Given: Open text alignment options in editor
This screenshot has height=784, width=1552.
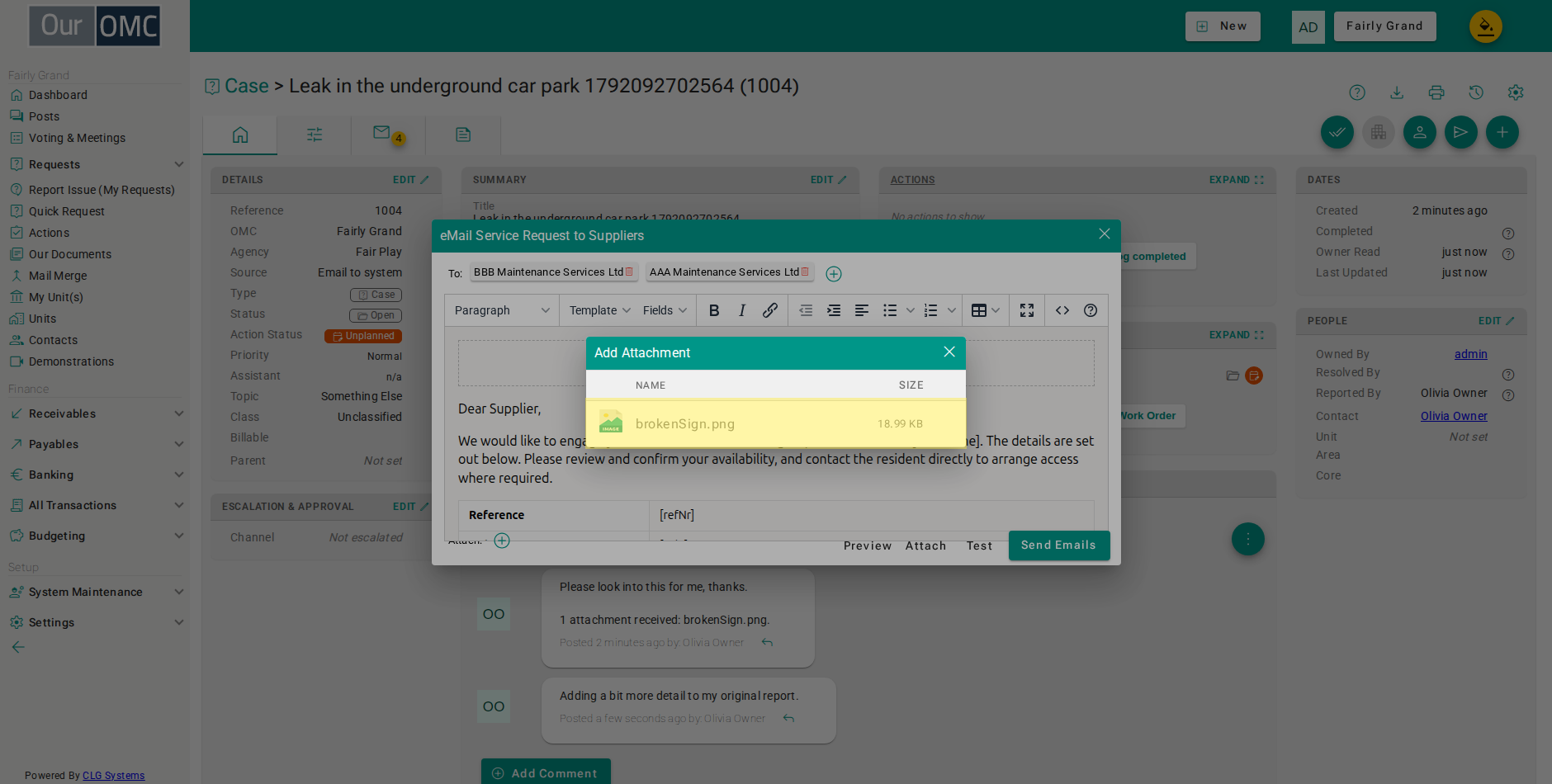Looking at the screenshot, I should 862,310.
